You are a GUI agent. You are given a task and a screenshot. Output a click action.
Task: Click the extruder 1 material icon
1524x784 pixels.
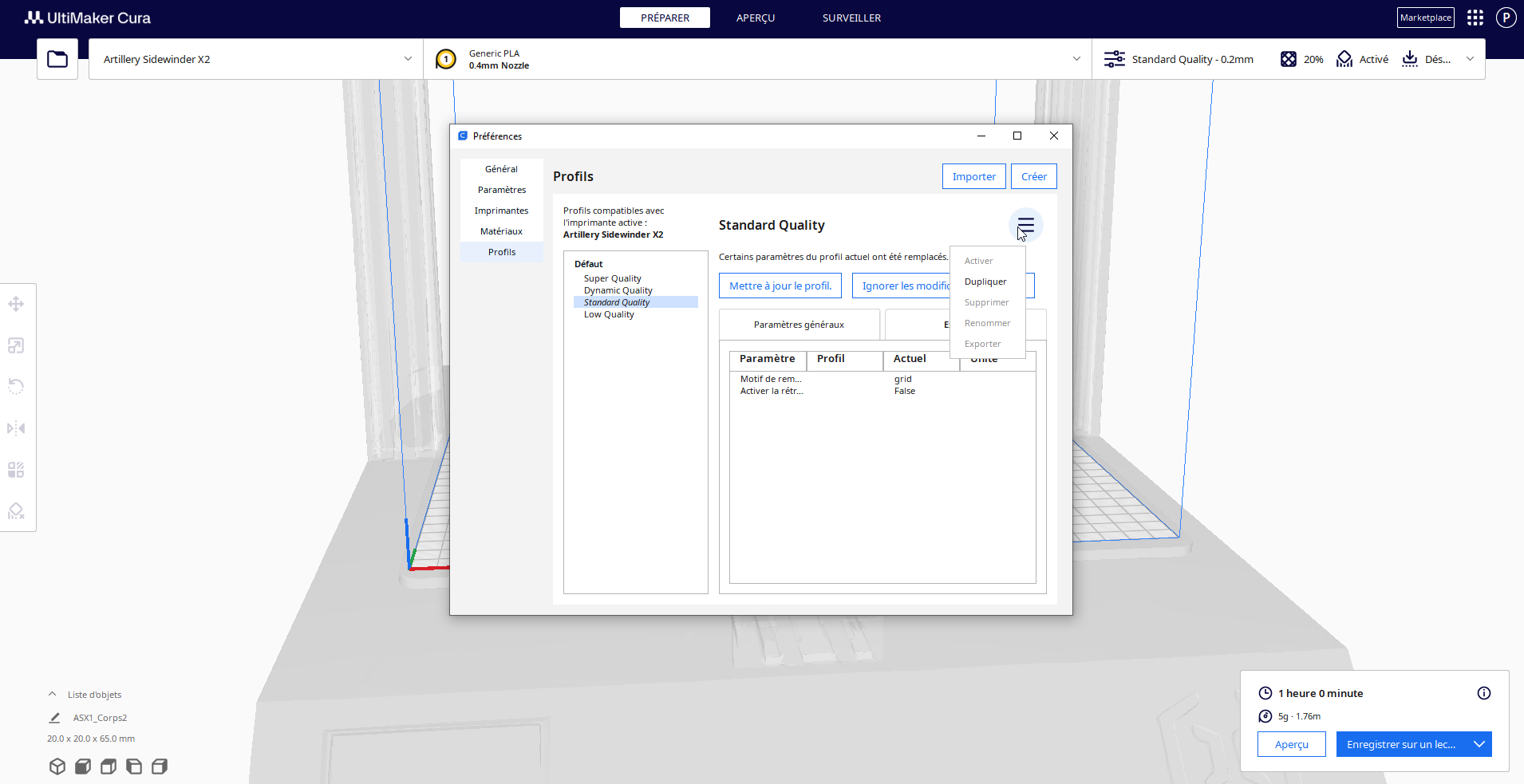pos(446,59)
